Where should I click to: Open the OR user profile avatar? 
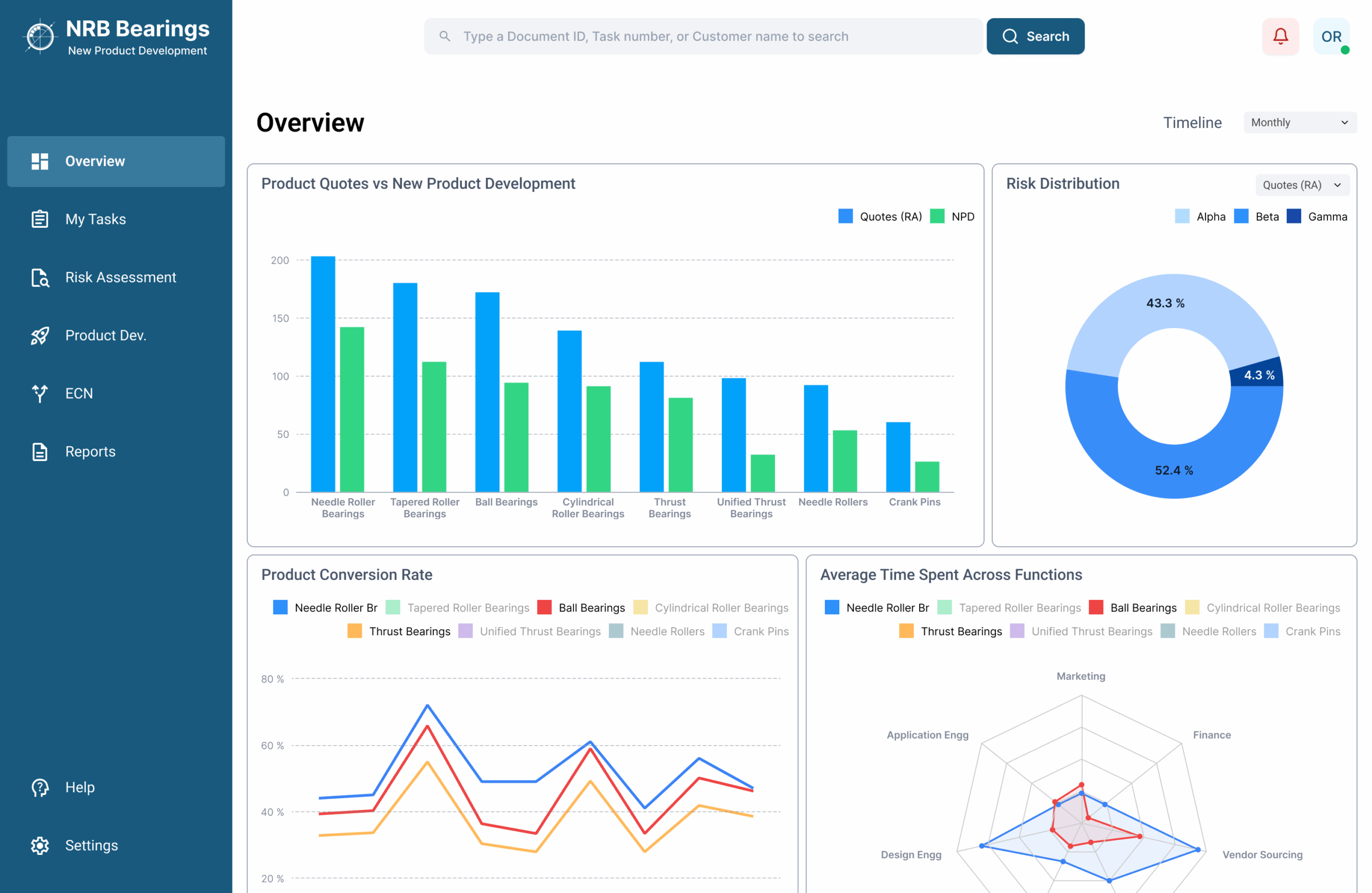tap(1331, 36)
